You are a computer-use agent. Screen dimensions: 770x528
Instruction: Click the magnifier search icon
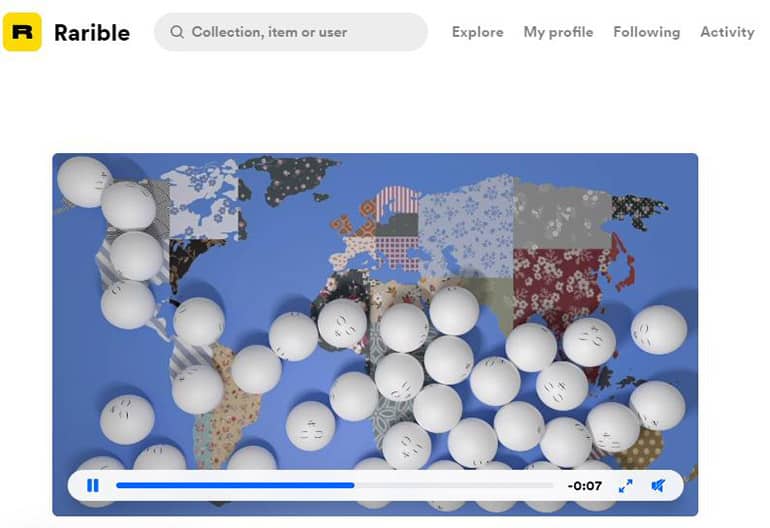click(x=177, y=32)
